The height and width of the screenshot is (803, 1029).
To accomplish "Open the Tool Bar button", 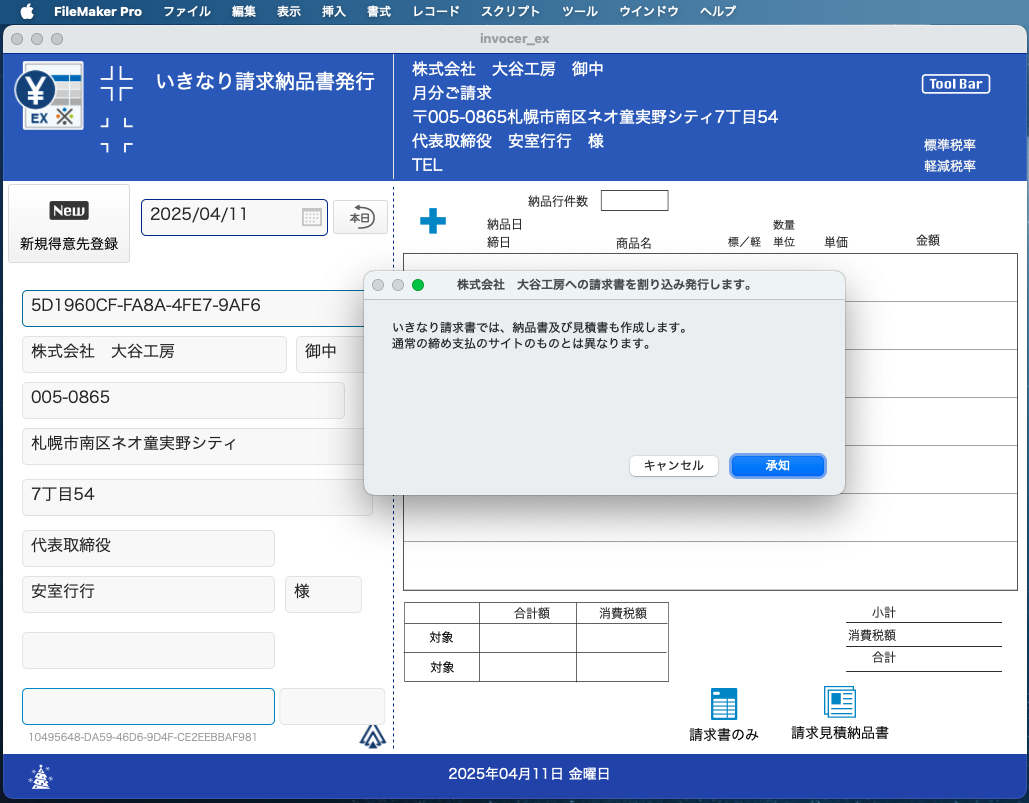I will coord(955,84).
